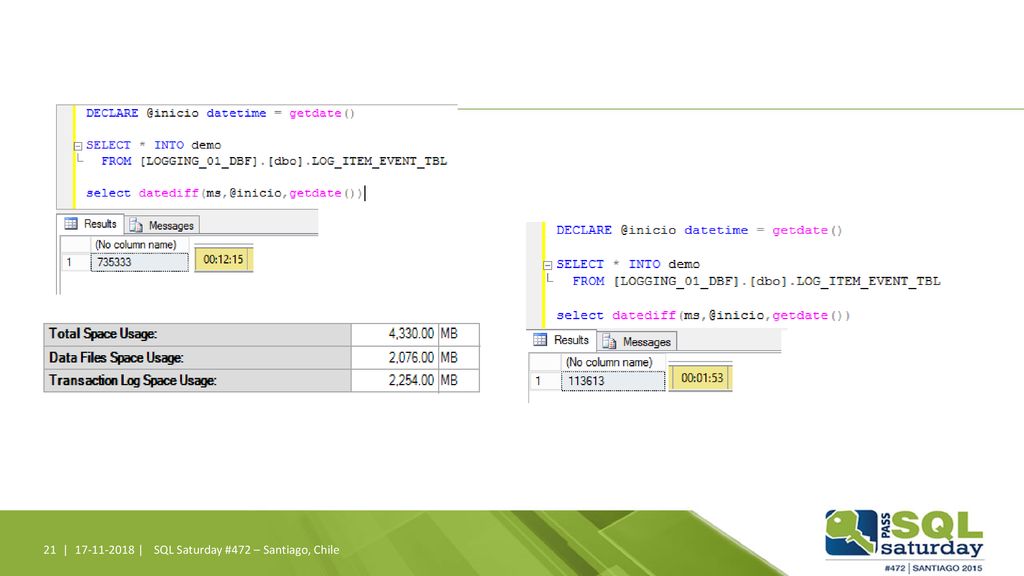
Task: Click the 2,254.00 value
Action: point(411,381)
